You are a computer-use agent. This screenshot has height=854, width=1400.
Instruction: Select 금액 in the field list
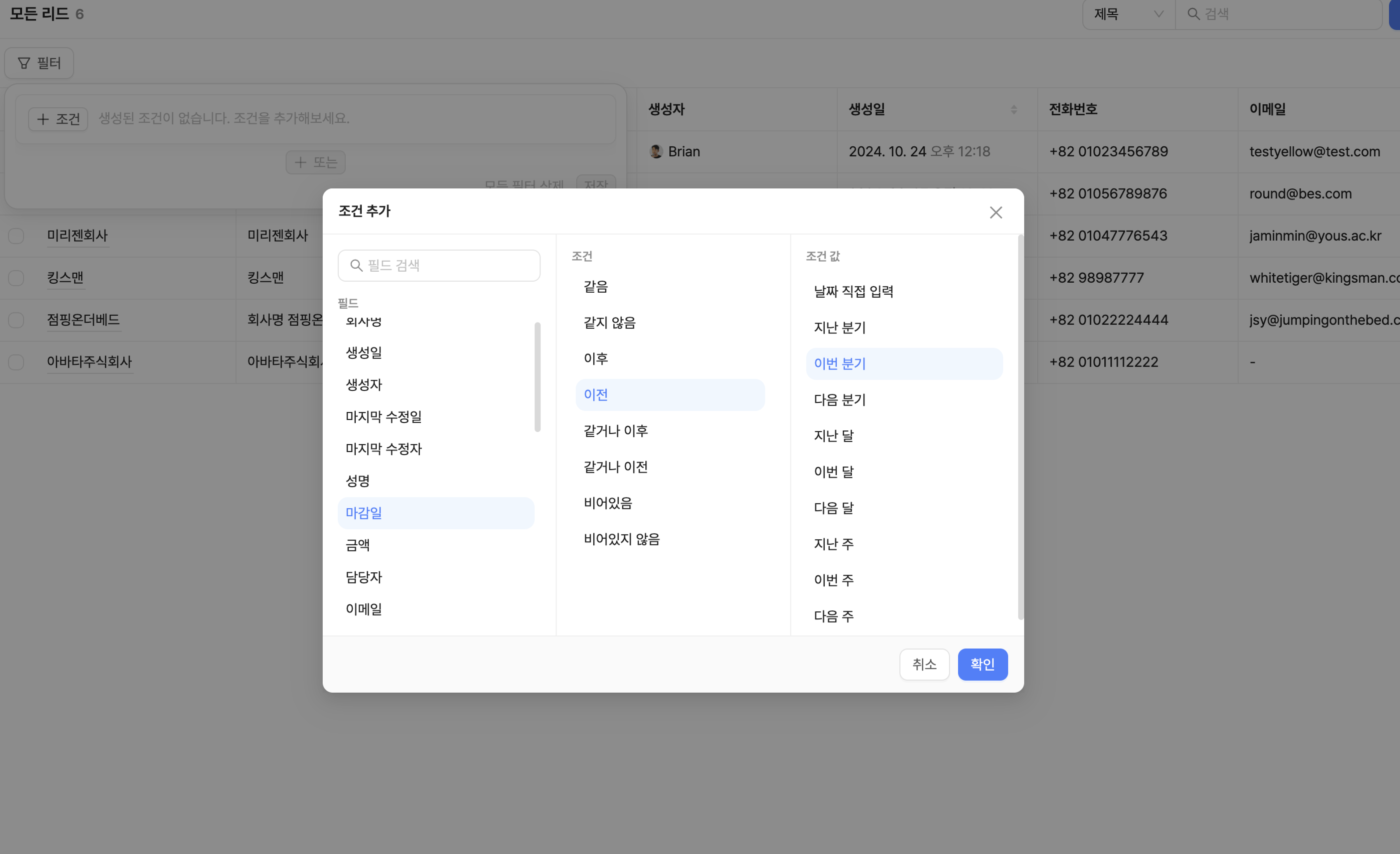click(x=358, y=545)
